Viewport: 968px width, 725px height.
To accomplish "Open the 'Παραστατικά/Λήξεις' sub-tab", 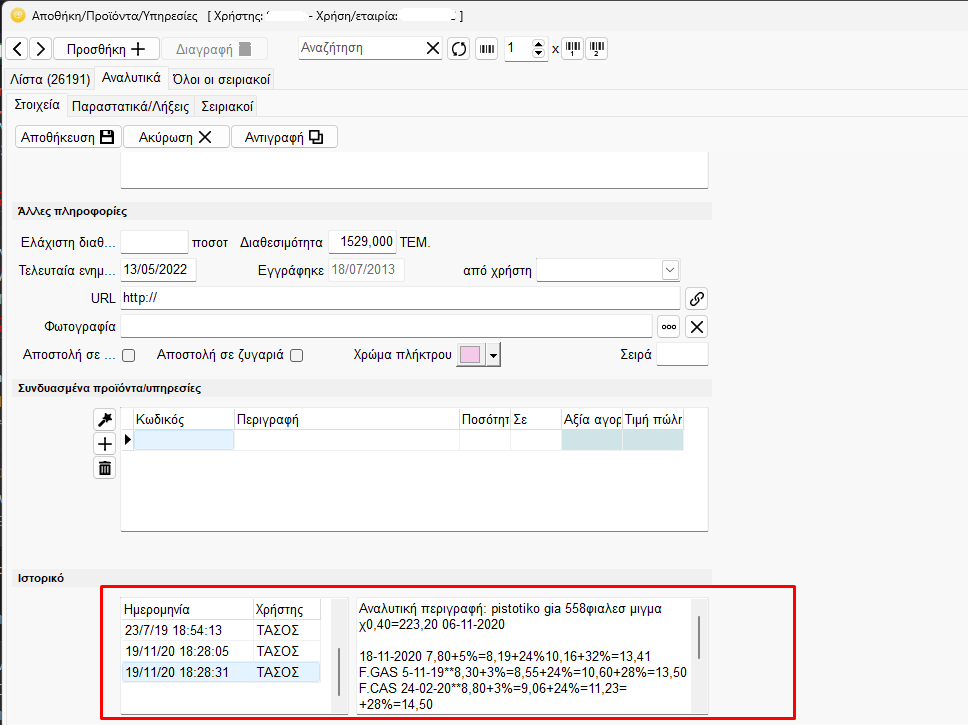I will 130,106.
